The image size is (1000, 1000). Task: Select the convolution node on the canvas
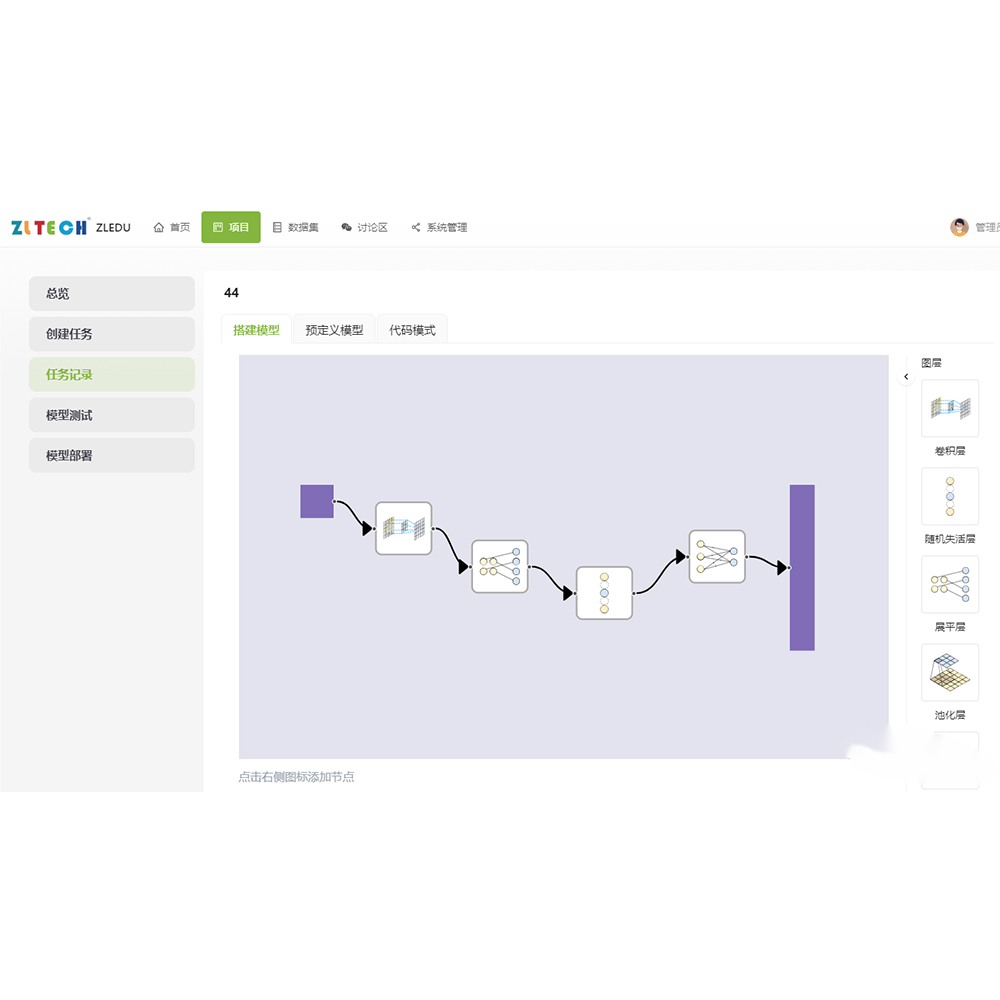point(403,528)
